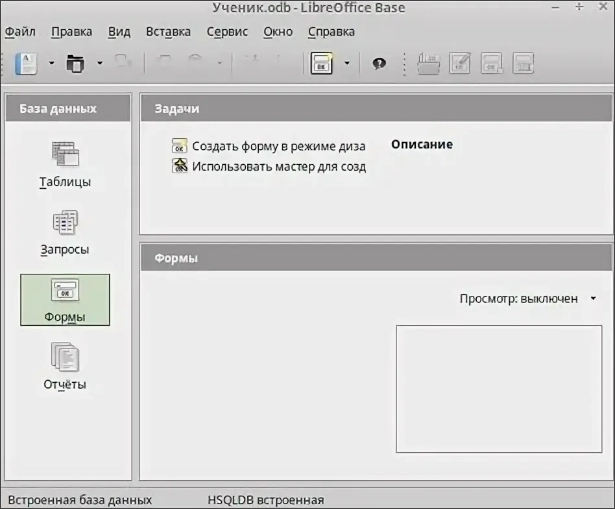Open the Просмотр: выключен dropdown
The width and height of the screenshot is (615, 509).
(x=528, y=299)
